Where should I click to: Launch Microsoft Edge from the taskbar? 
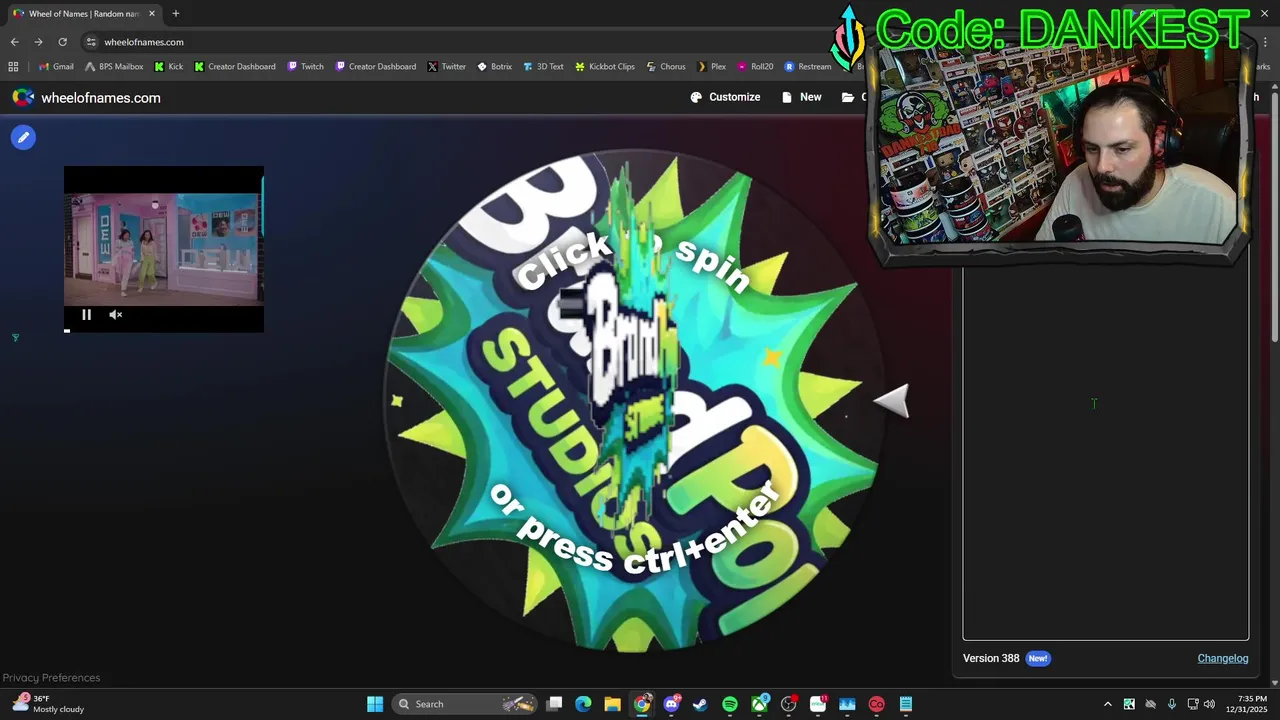584,704
